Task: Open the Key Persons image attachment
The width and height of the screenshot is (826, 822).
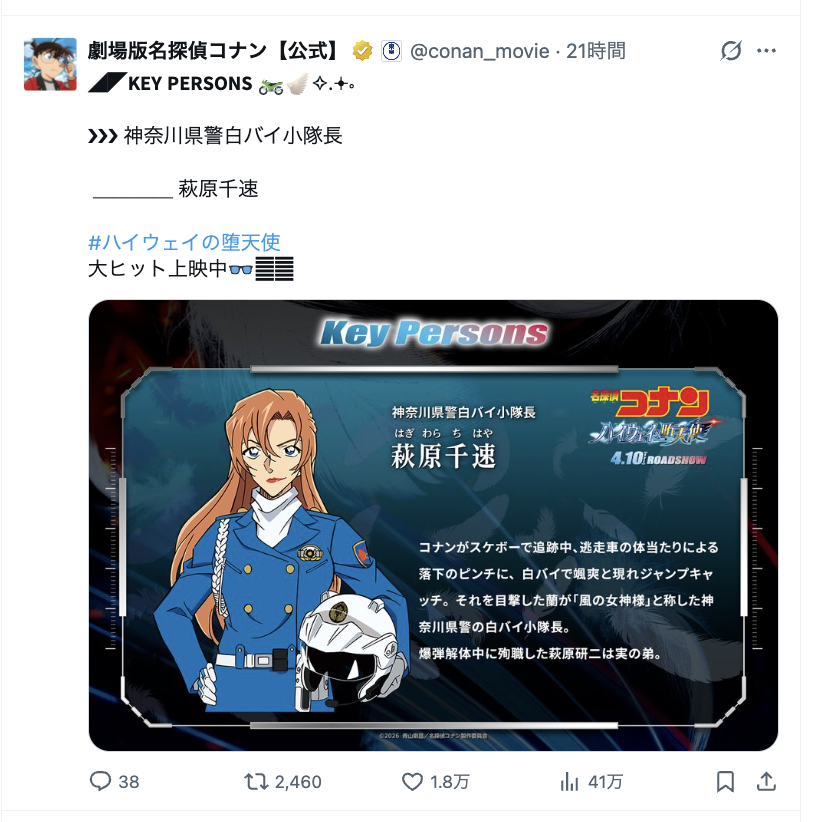Action: [x=433, y=525]
